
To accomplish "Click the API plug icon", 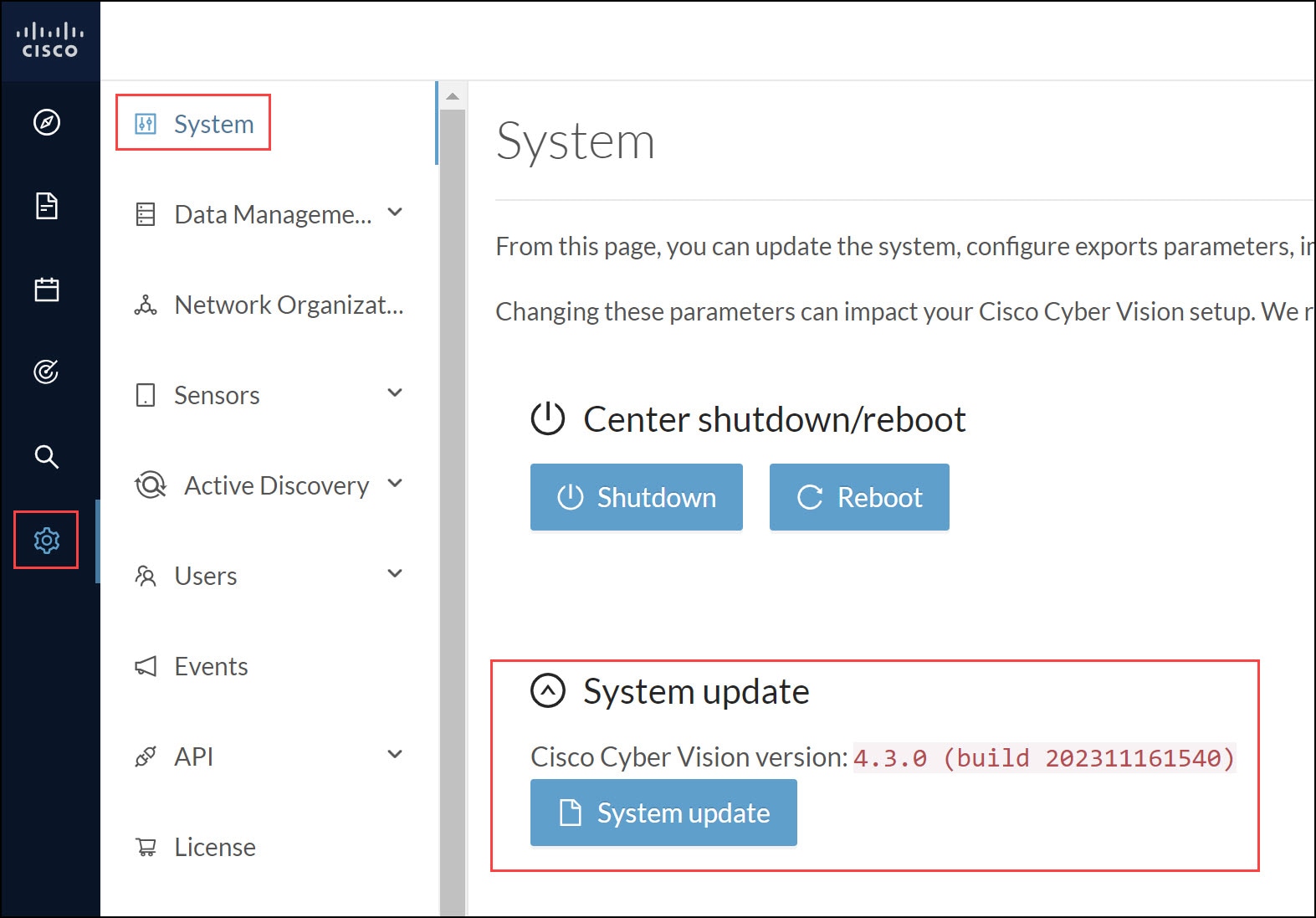I will tap(146, 756).
